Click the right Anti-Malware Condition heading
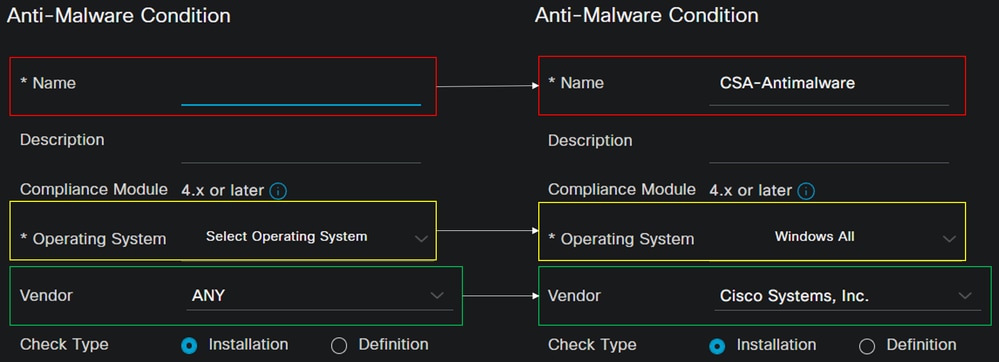The image size is (999, 362). click(x=647, y=15)
